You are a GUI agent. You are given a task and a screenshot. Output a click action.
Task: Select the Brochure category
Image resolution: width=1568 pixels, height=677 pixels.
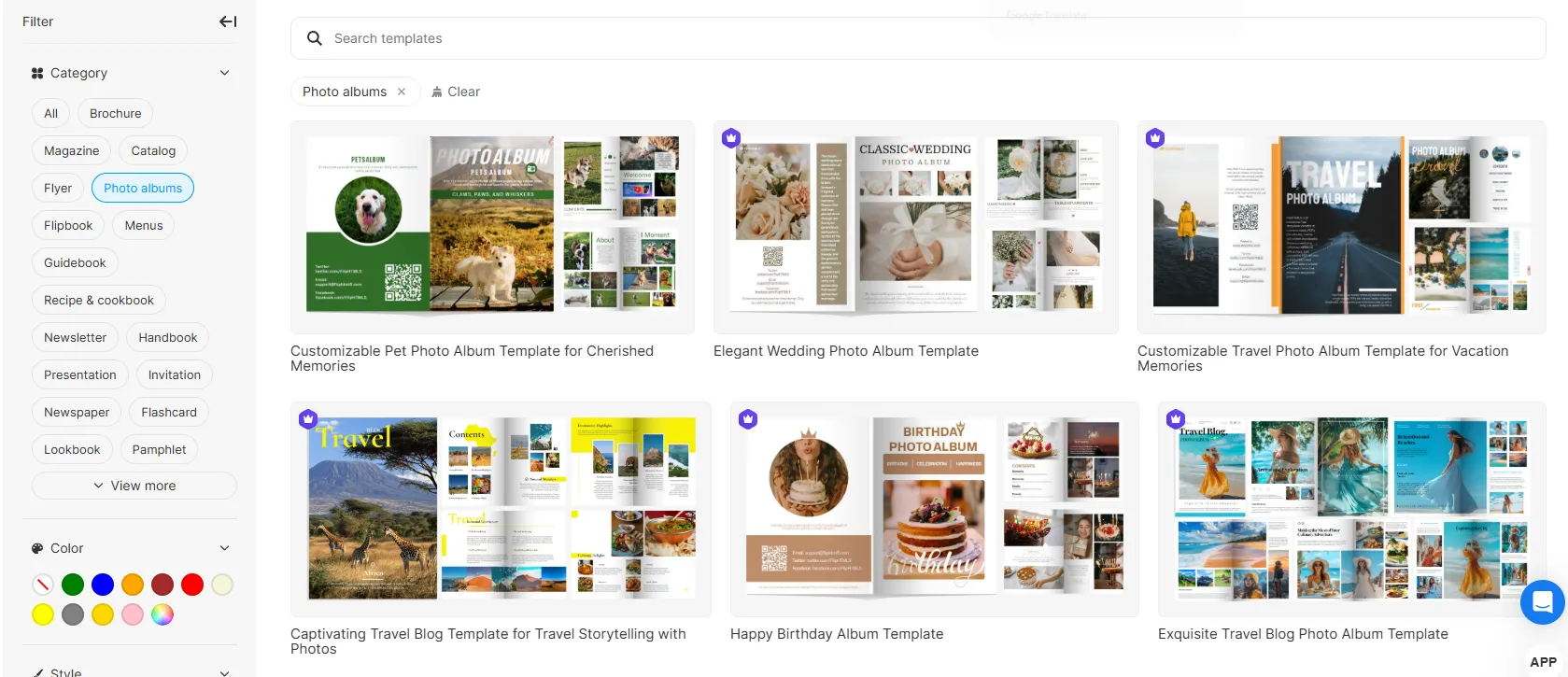[x=116, y=113]
